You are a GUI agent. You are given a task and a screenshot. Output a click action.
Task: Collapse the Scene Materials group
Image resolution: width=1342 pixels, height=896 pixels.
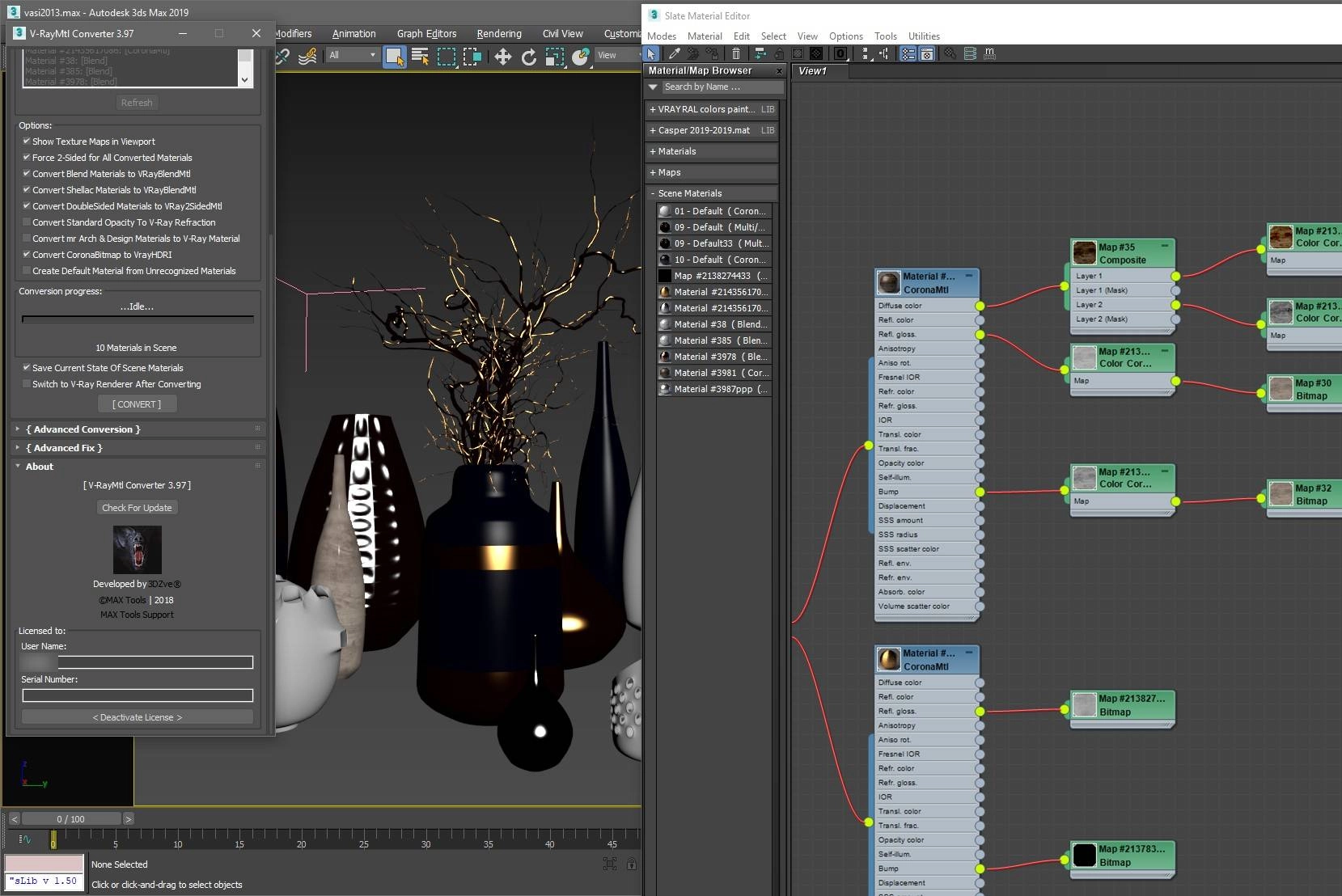[x=713, y=193]
